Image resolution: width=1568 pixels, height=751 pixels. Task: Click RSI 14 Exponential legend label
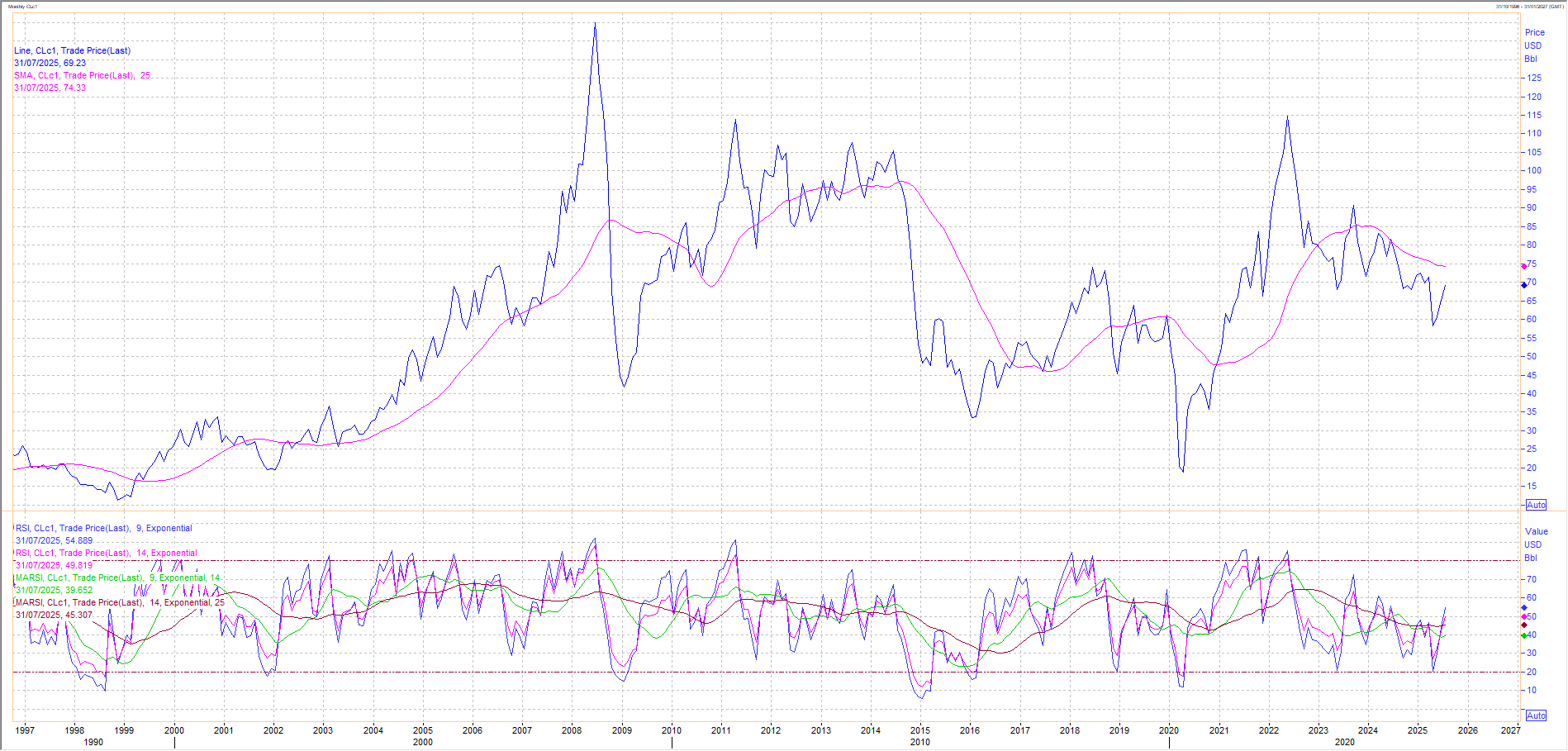tap(106, 553)
